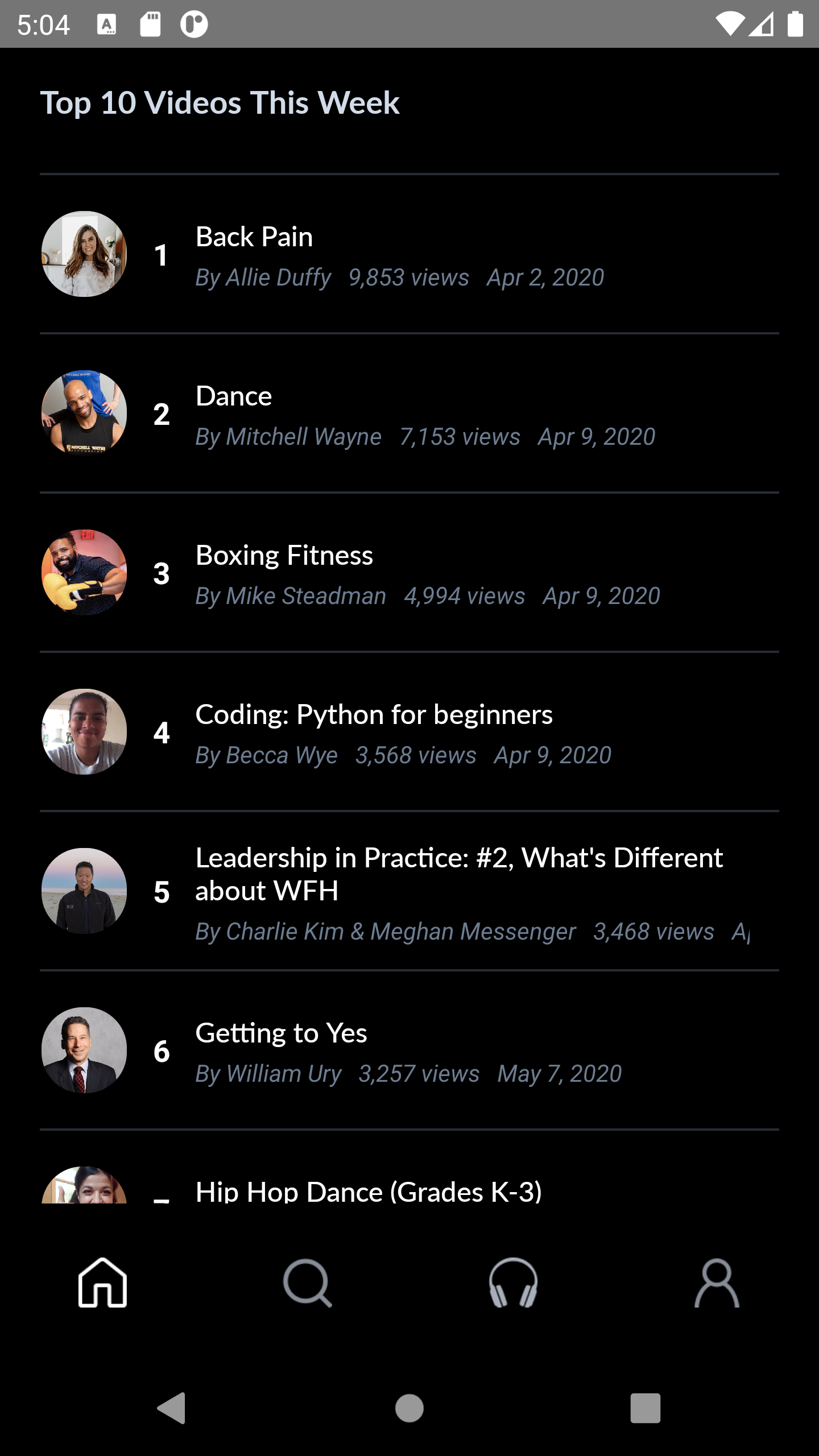Screen dimensions: 819x1456
Task: Tap Android home circle button
Action: pyautogui.click(x=409, y=1408)
